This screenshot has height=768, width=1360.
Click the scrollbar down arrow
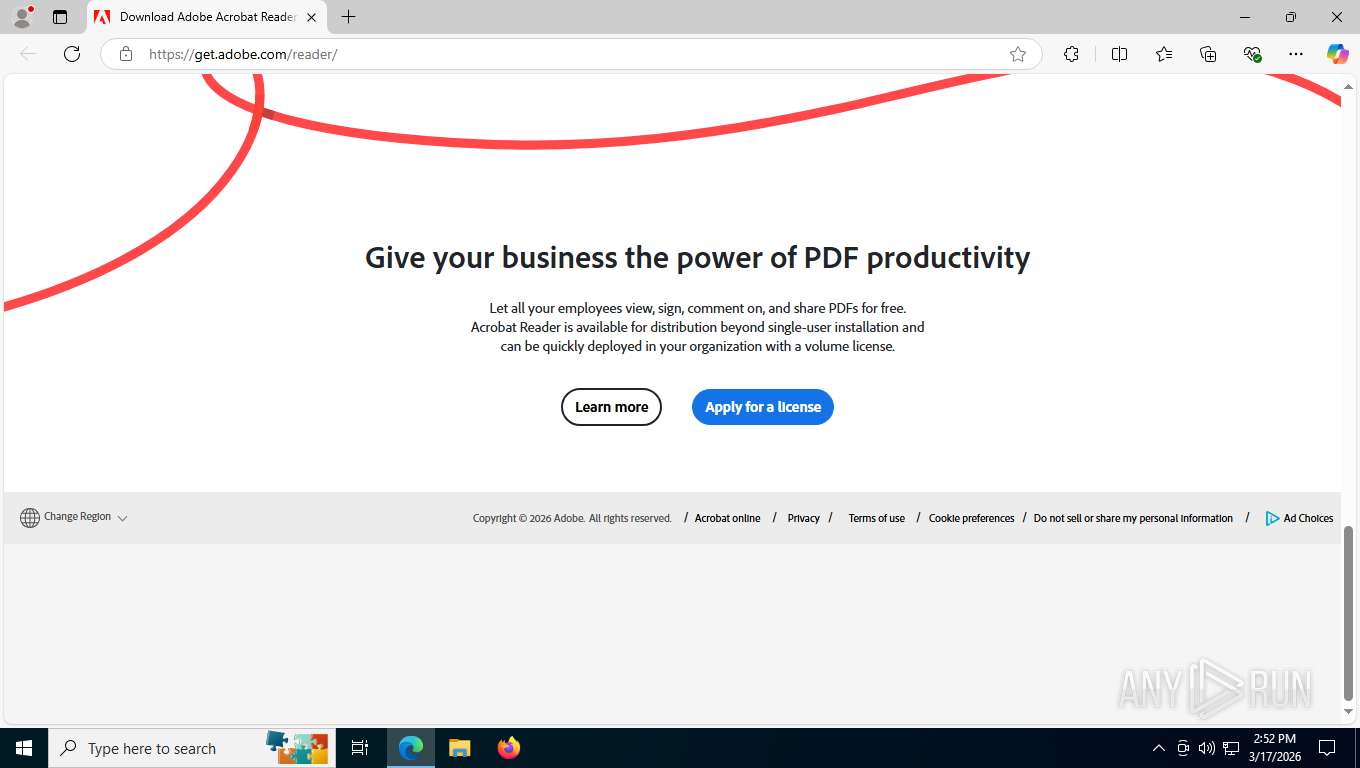pos(1348,712)
